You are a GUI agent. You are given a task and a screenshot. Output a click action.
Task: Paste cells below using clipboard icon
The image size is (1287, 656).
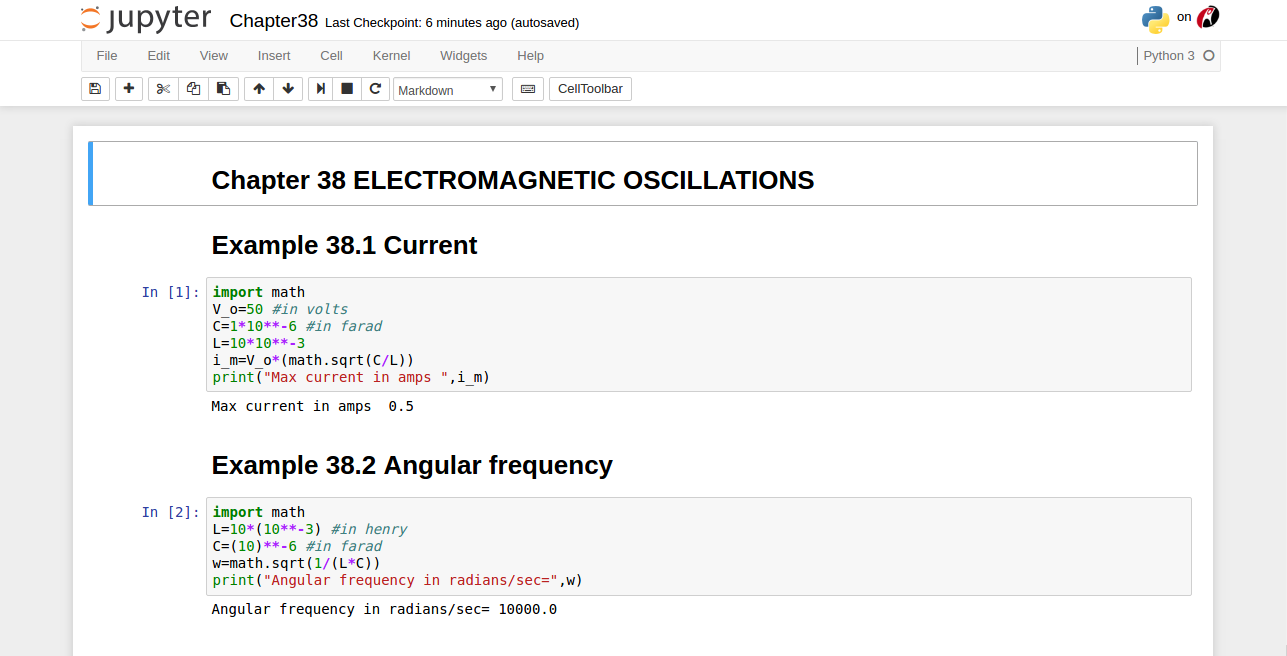pos(223,89)
